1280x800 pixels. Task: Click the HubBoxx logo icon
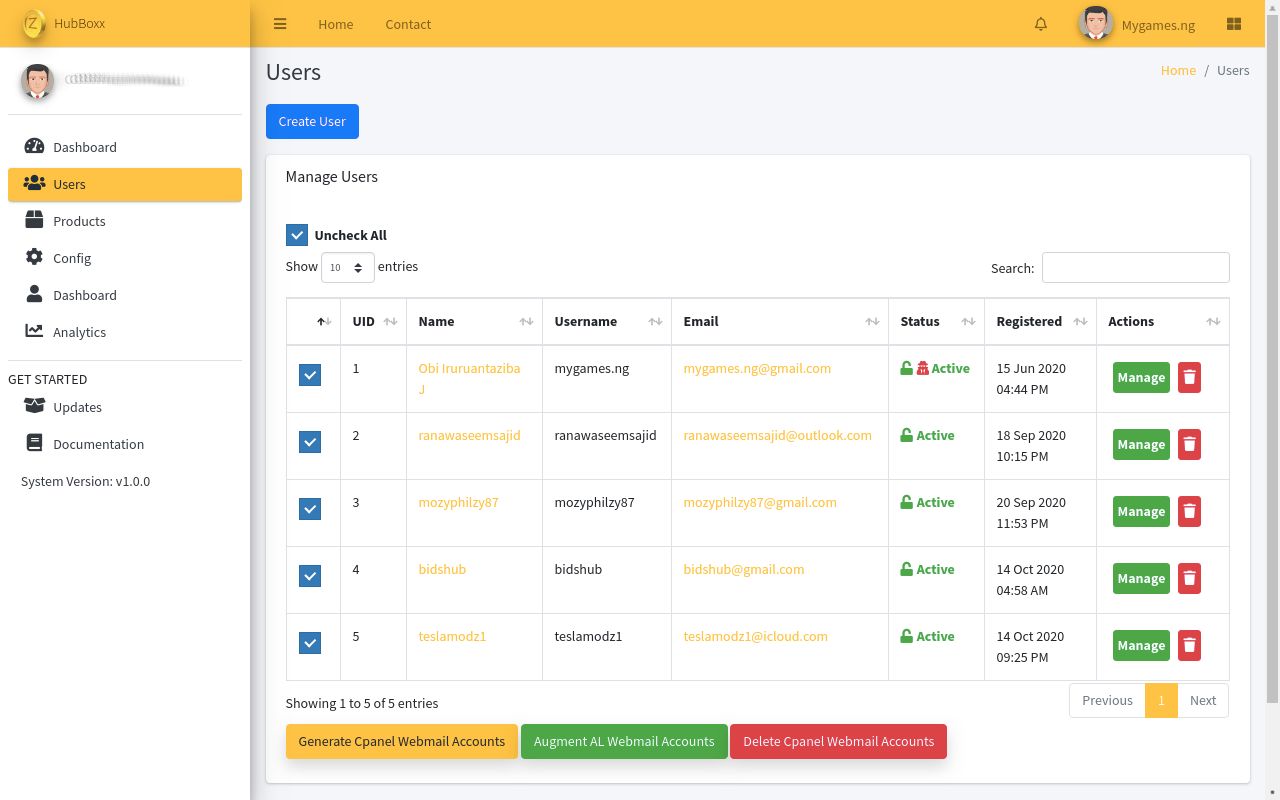click(34, 23)
